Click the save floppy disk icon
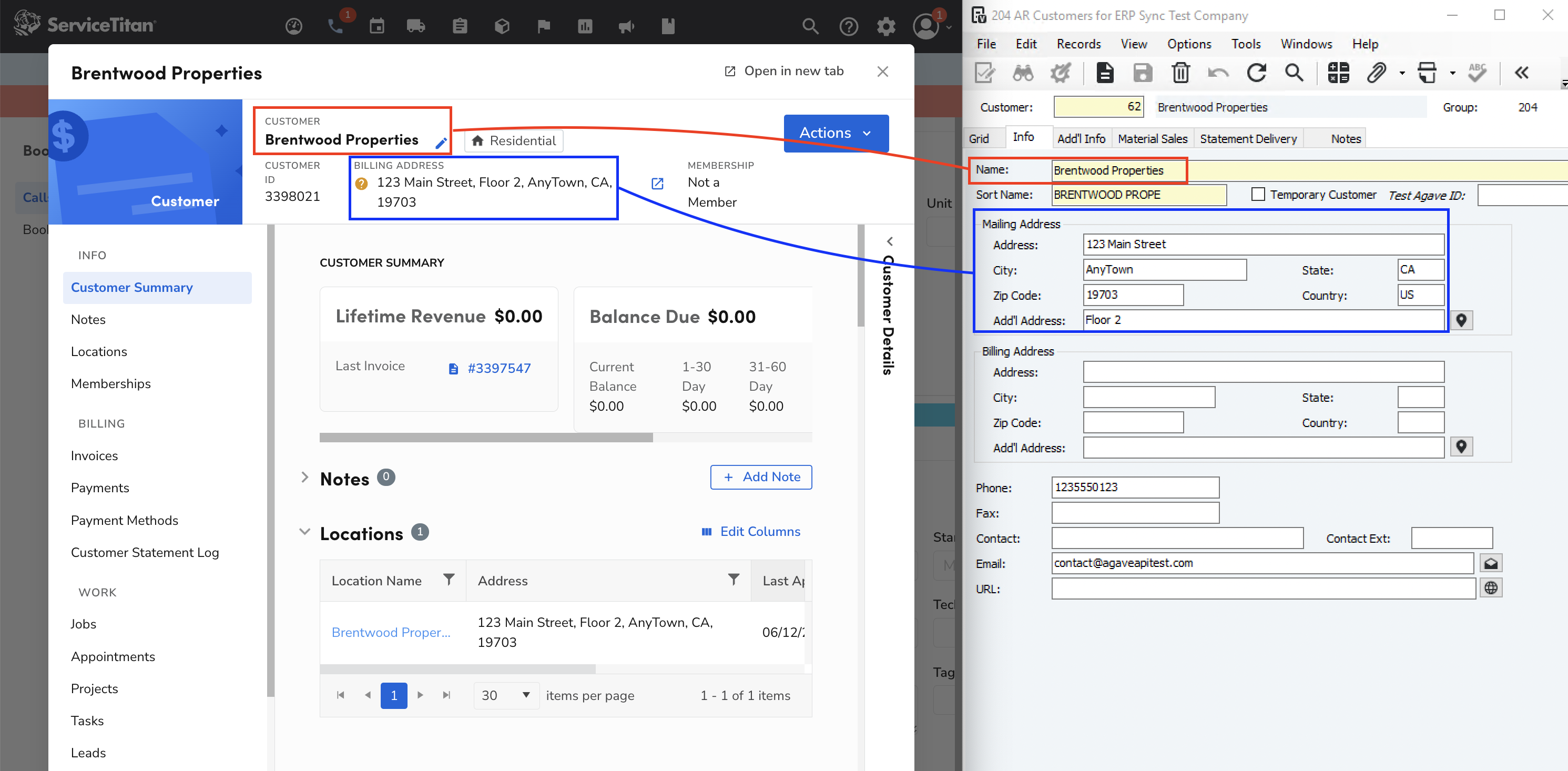 pos(1143,73)
